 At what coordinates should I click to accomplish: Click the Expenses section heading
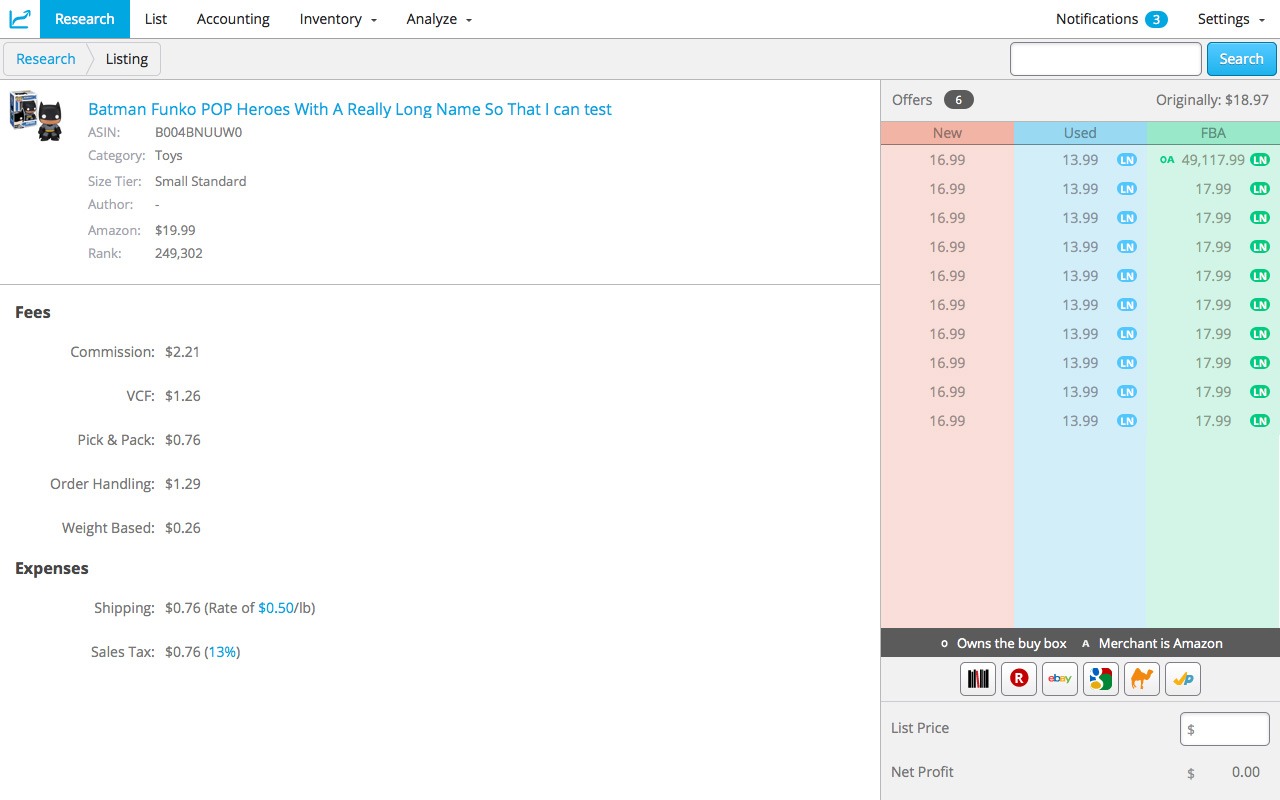point(52,568)
